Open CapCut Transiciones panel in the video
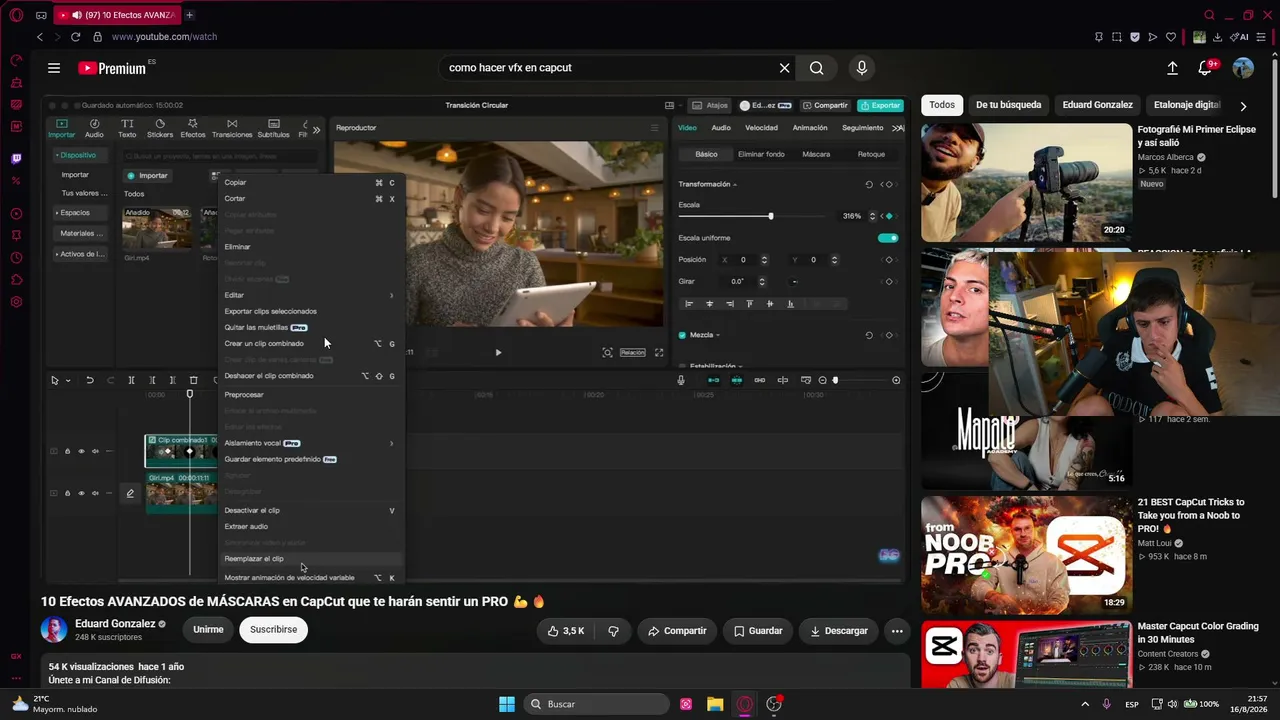 pyautogui.click(x=232, y=128)
